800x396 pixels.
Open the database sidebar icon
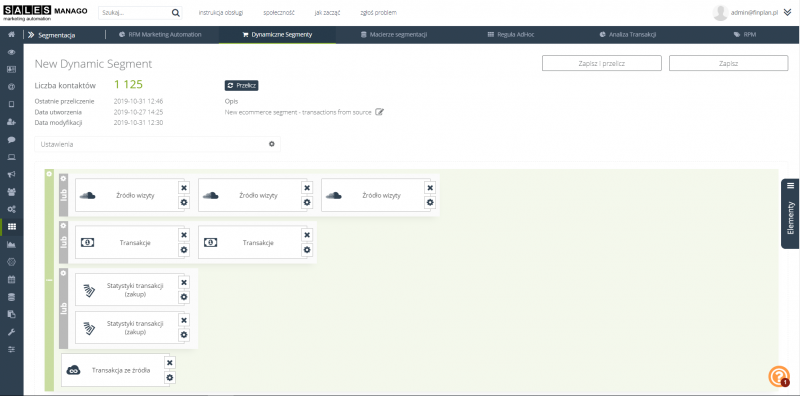click(11, 297)
